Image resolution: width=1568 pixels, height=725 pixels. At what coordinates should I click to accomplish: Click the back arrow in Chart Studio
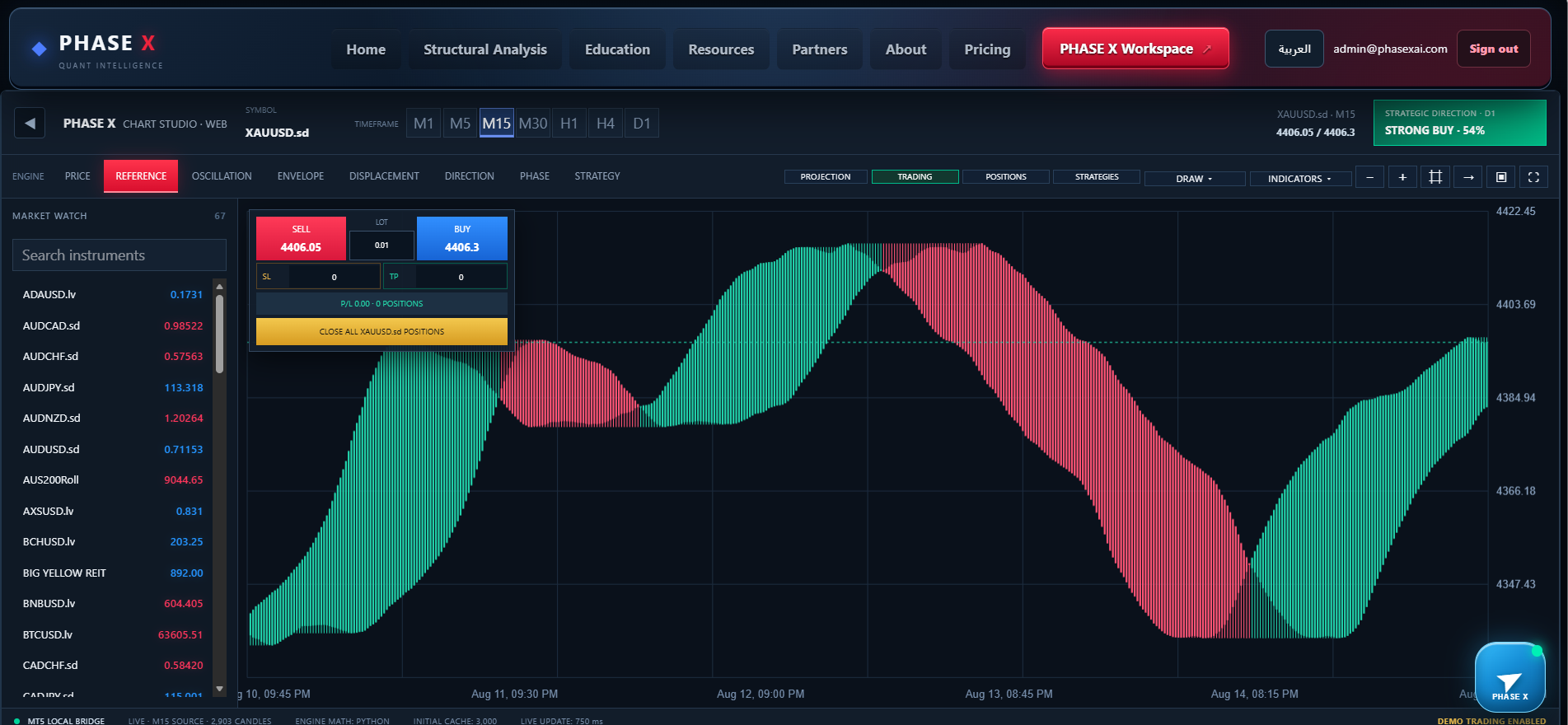[30, 124]
